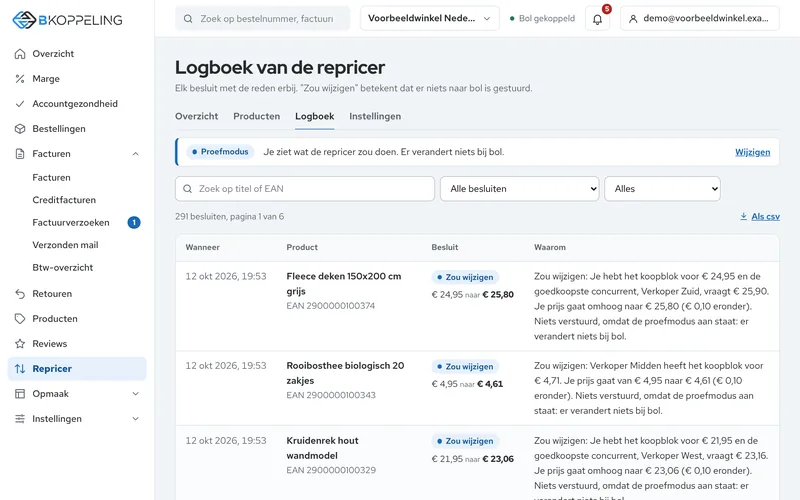Collapse the Facturen sidebar group
Image resolution: width=800 pixels, height=500 pixels.
(x=135, y=154)
